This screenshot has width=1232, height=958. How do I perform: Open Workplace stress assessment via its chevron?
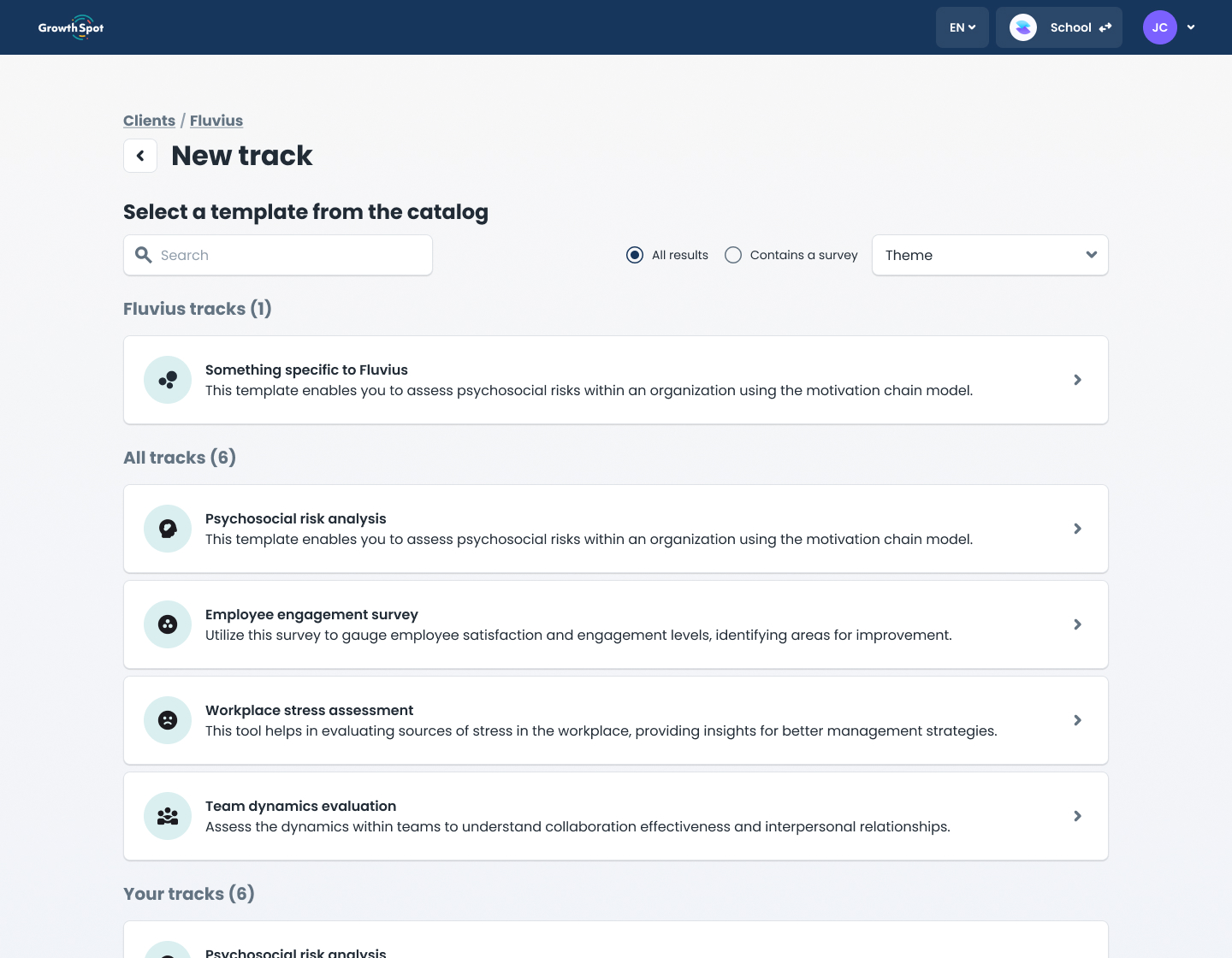click(1077, 720)
